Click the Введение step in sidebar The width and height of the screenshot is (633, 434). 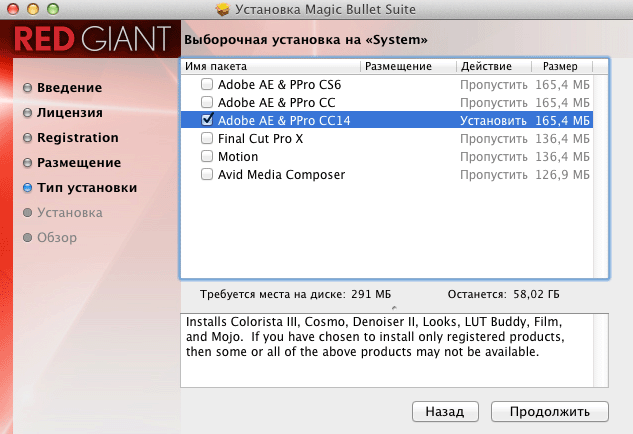(x=69, y=88)
